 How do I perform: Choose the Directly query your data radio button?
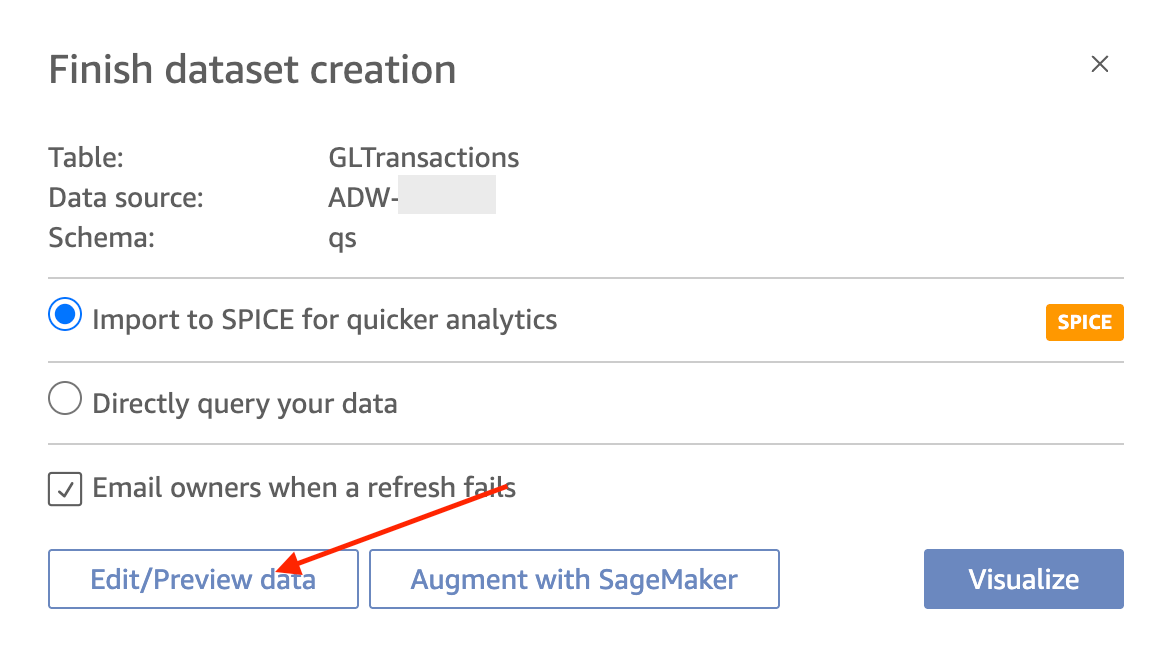point(65,399)
